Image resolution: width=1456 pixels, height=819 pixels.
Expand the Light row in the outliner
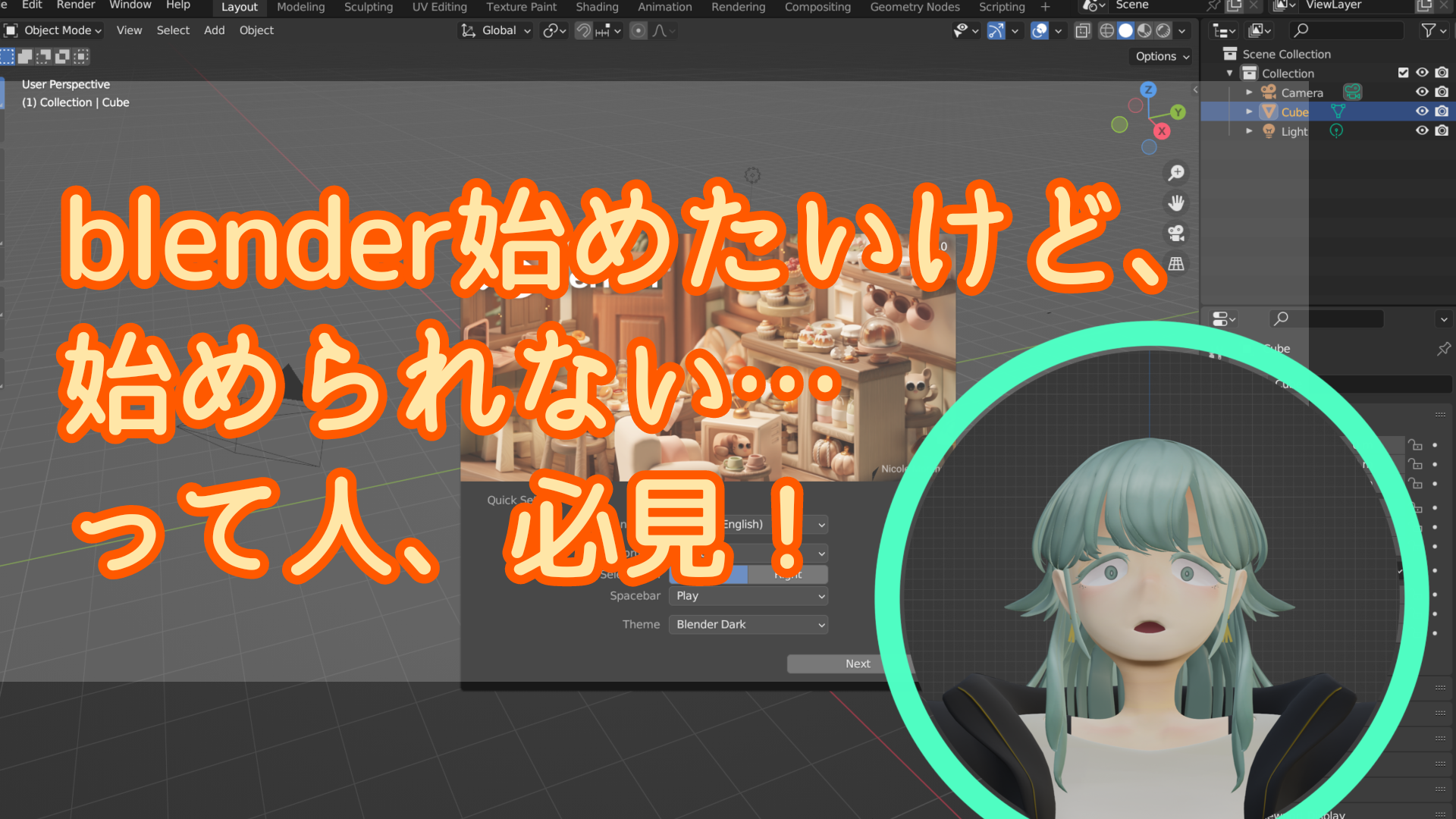(x=1249, y=131)
